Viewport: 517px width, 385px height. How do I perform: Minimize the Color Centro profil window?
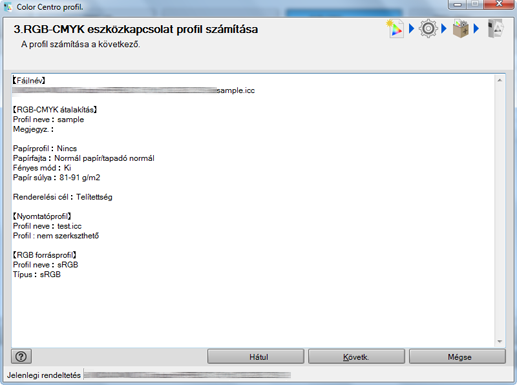point(458,4)
